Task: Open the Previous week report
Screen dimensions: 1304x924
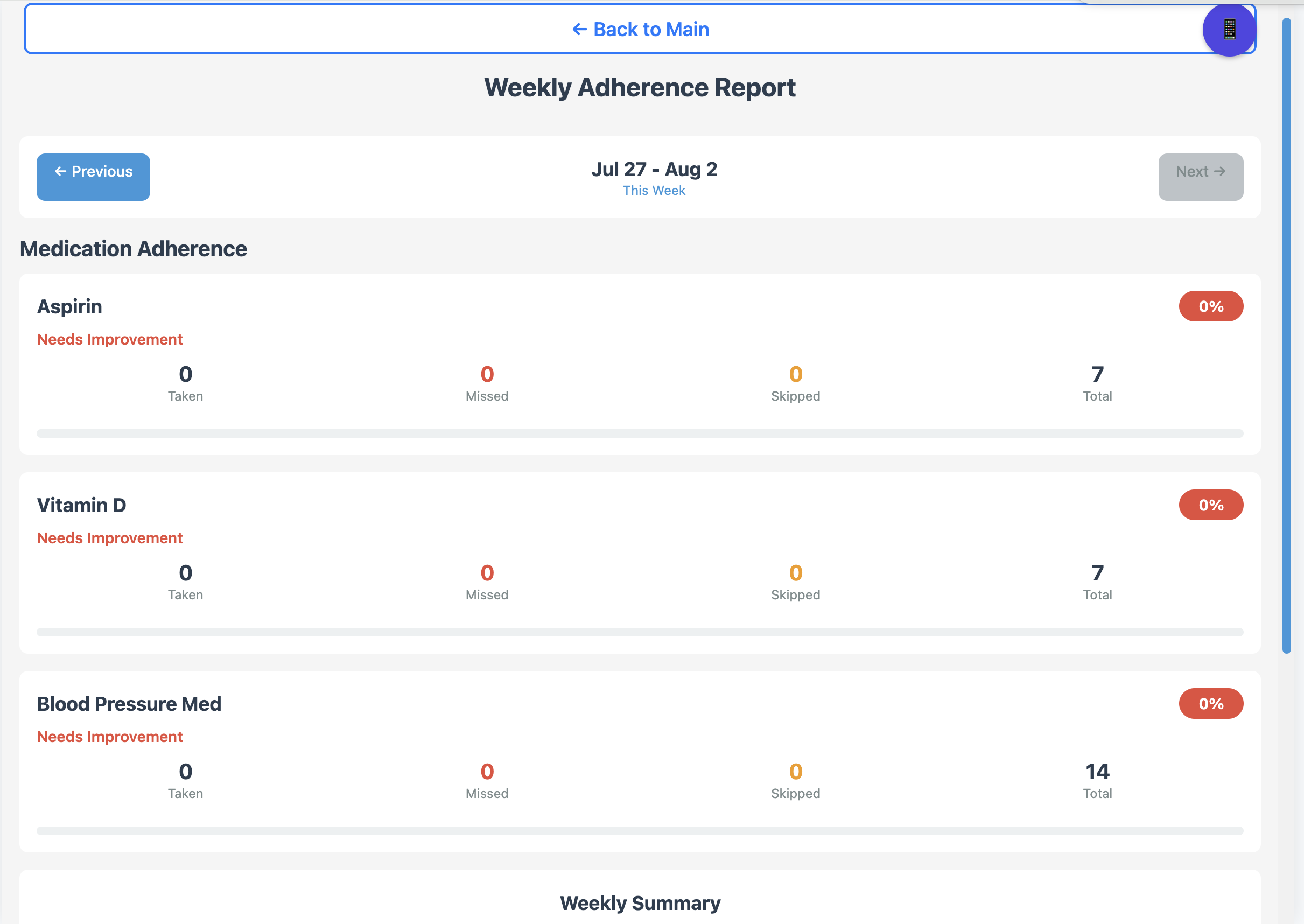Action: pos(93,177)
